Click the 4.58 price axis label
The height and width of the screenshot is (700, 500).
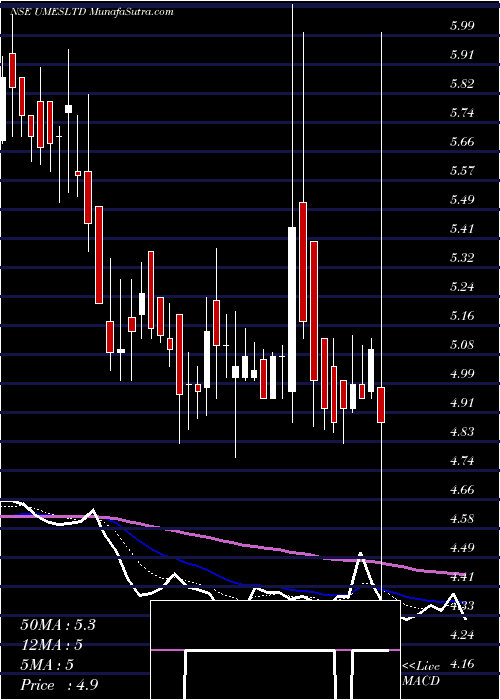click(462, 519)
